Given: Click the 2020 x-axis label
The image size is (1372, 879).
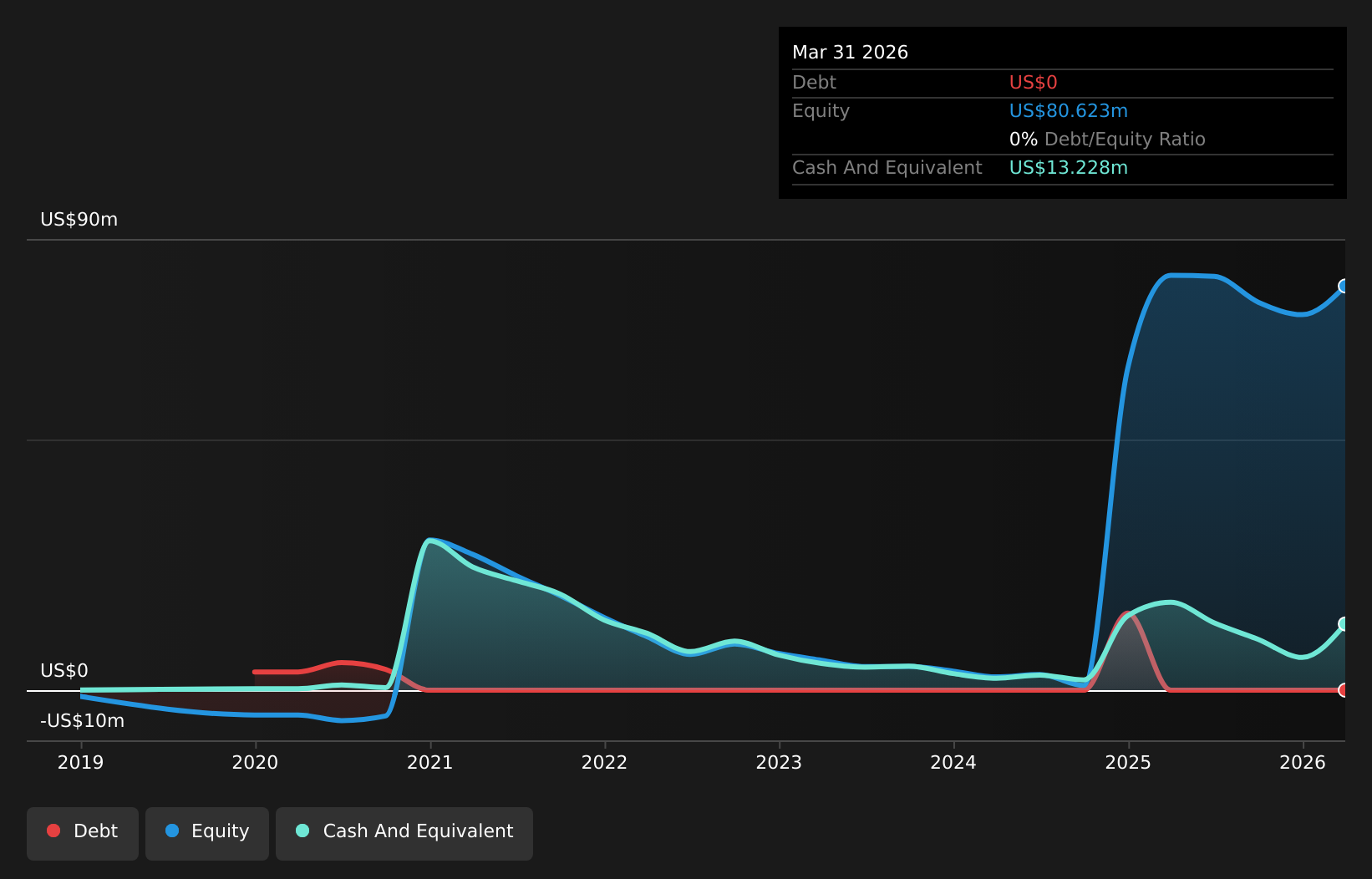Looking at the screenshot, I should (x=256, y=763).
